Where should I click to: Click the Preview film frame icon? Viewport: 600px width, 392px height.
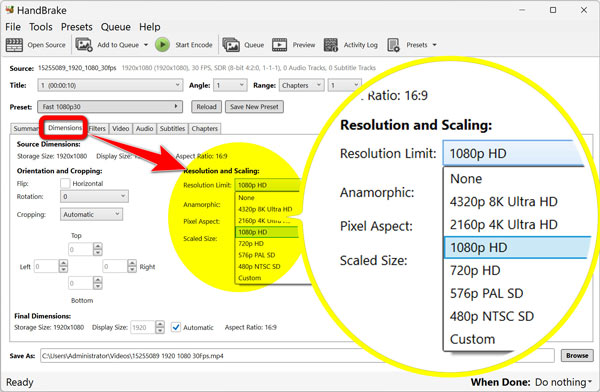click(x=279, y=45)
